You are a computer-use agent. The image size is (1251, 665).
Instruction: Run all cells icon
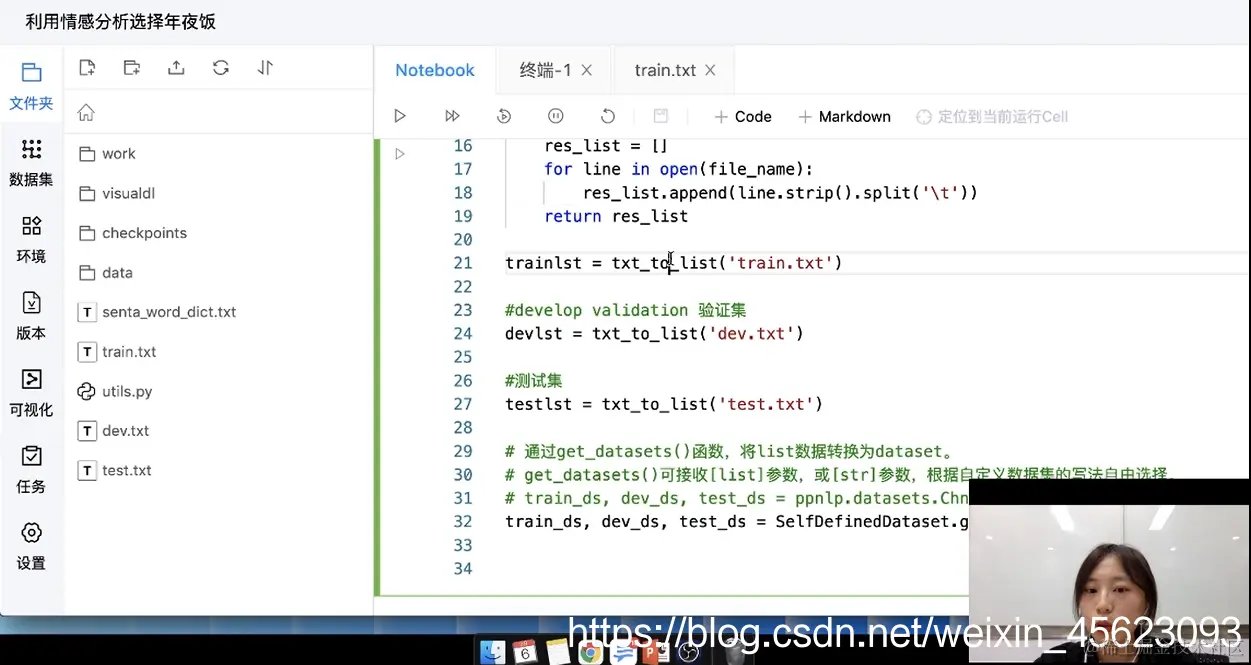click(x=452, y=116)
